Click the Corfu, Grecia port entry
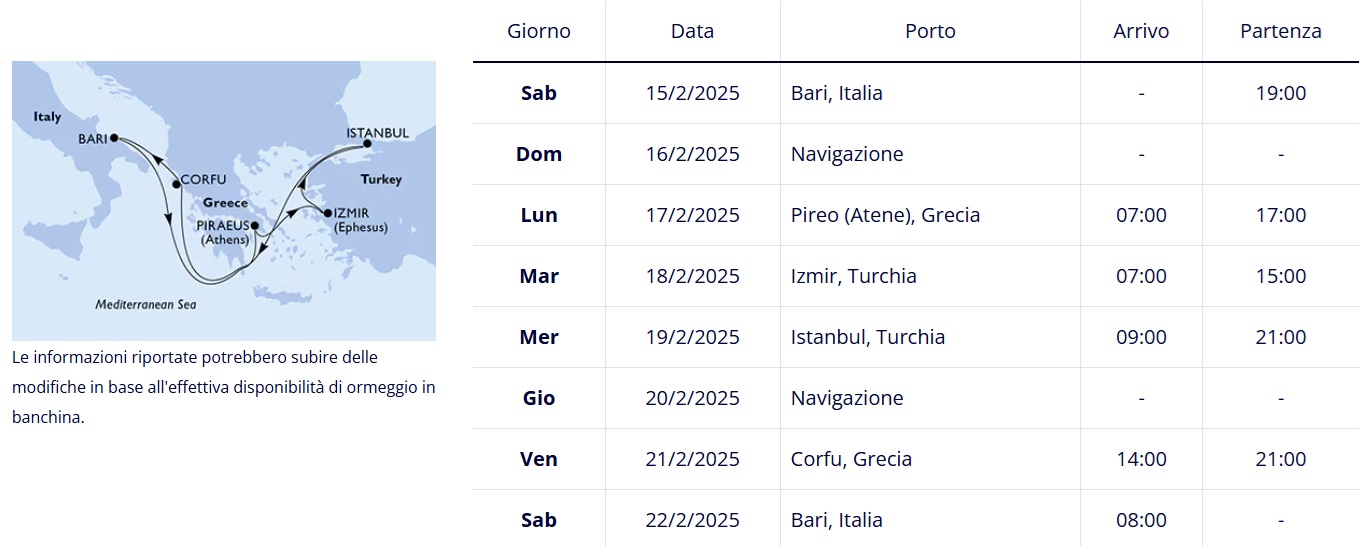 pyautogui.click(x=851, y=459)
